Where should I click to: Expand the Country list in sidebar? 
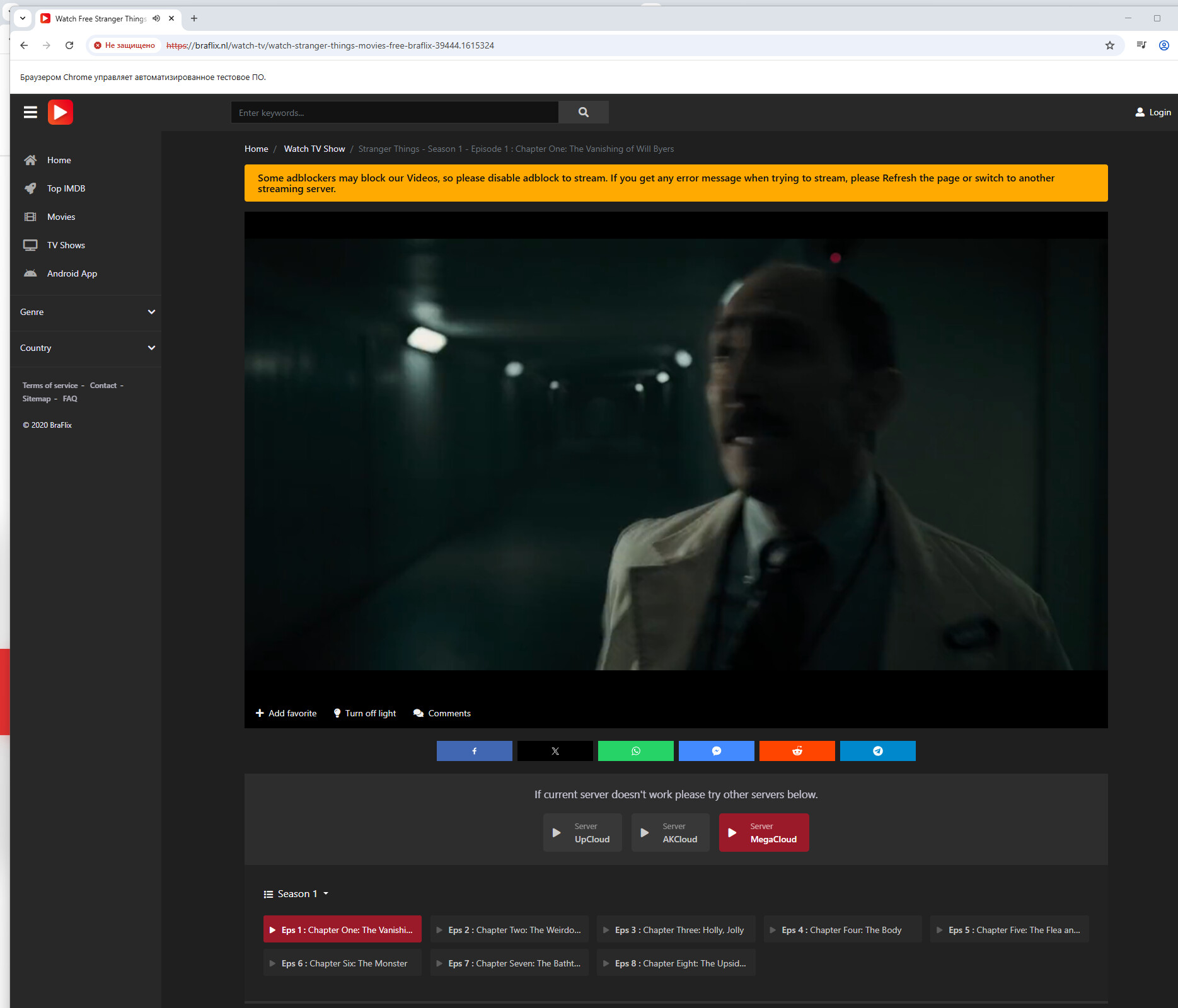click(86, 348)
